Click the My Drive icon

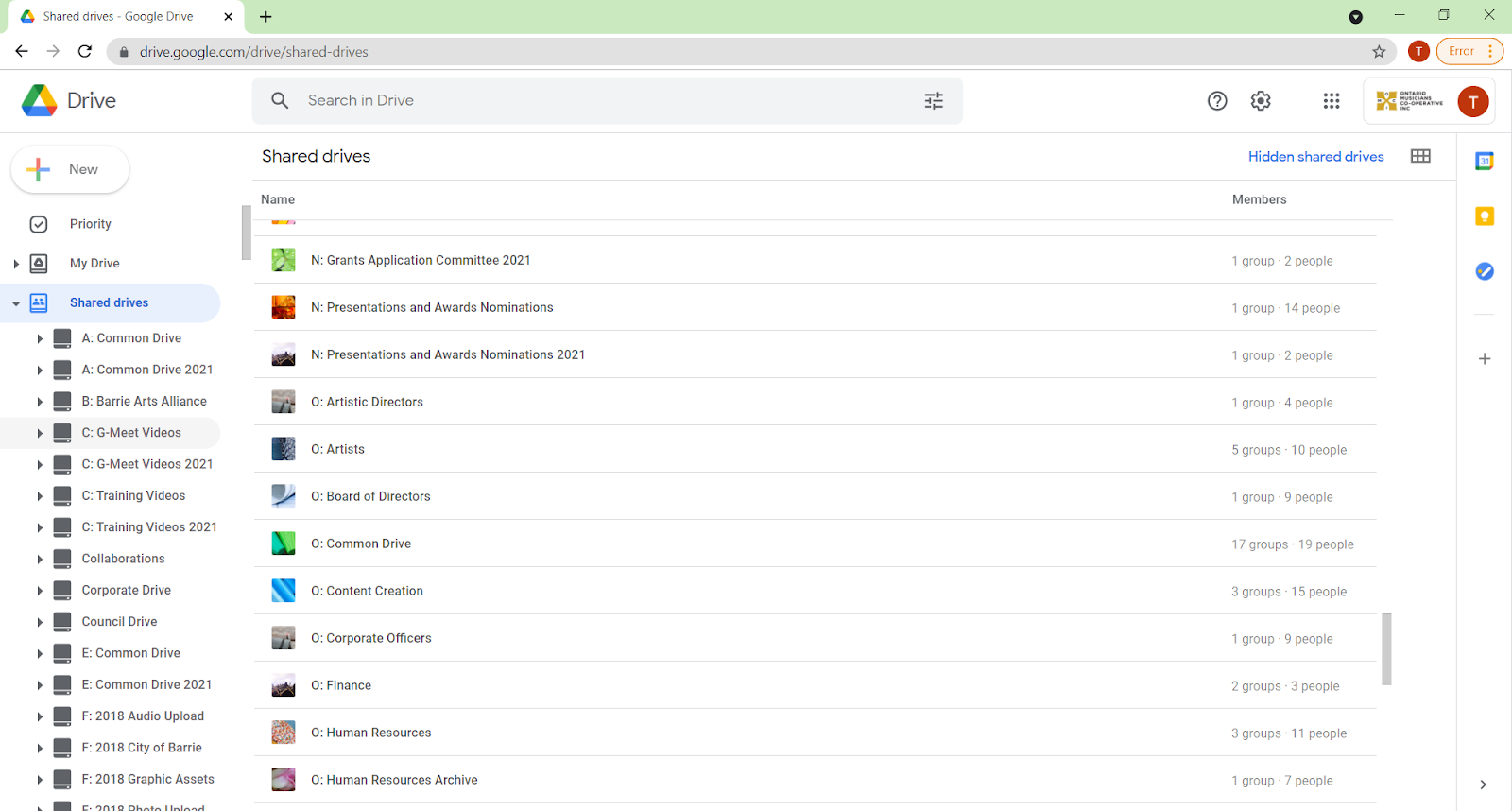click(39, 264)
